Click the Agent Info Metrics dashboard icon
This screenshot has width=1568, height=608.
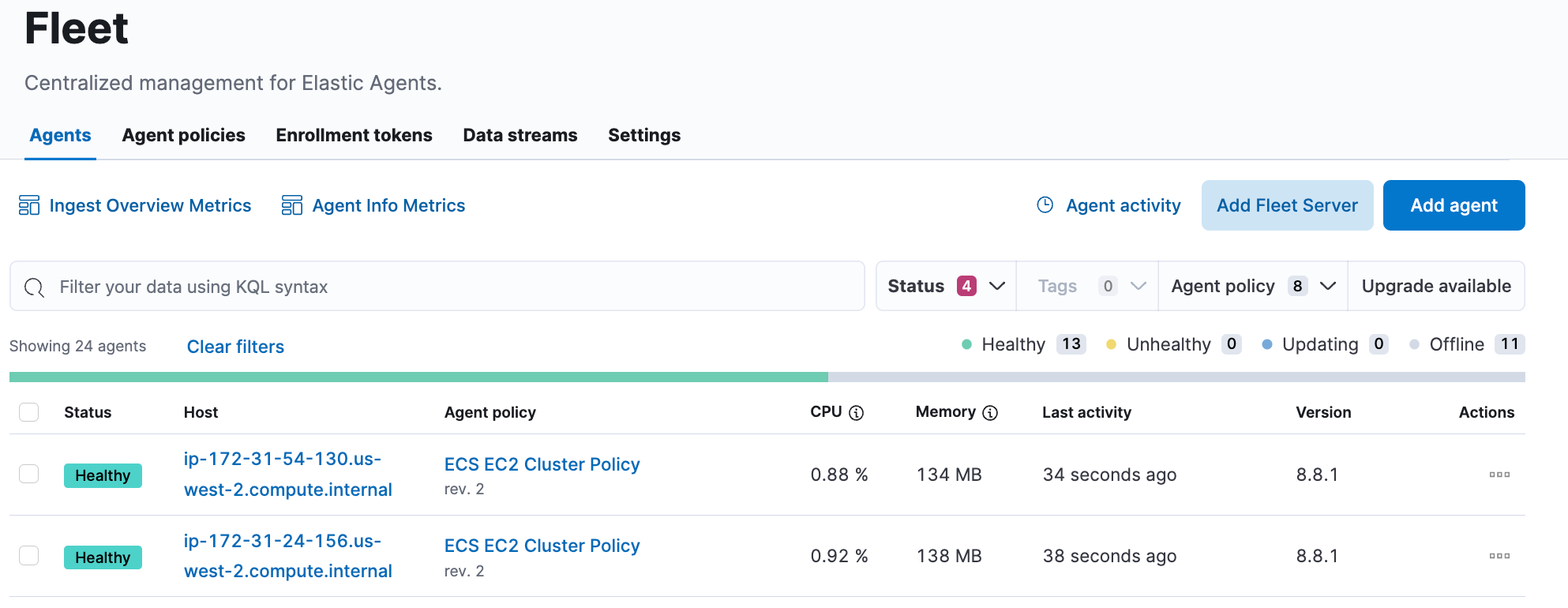click(292, 205)
